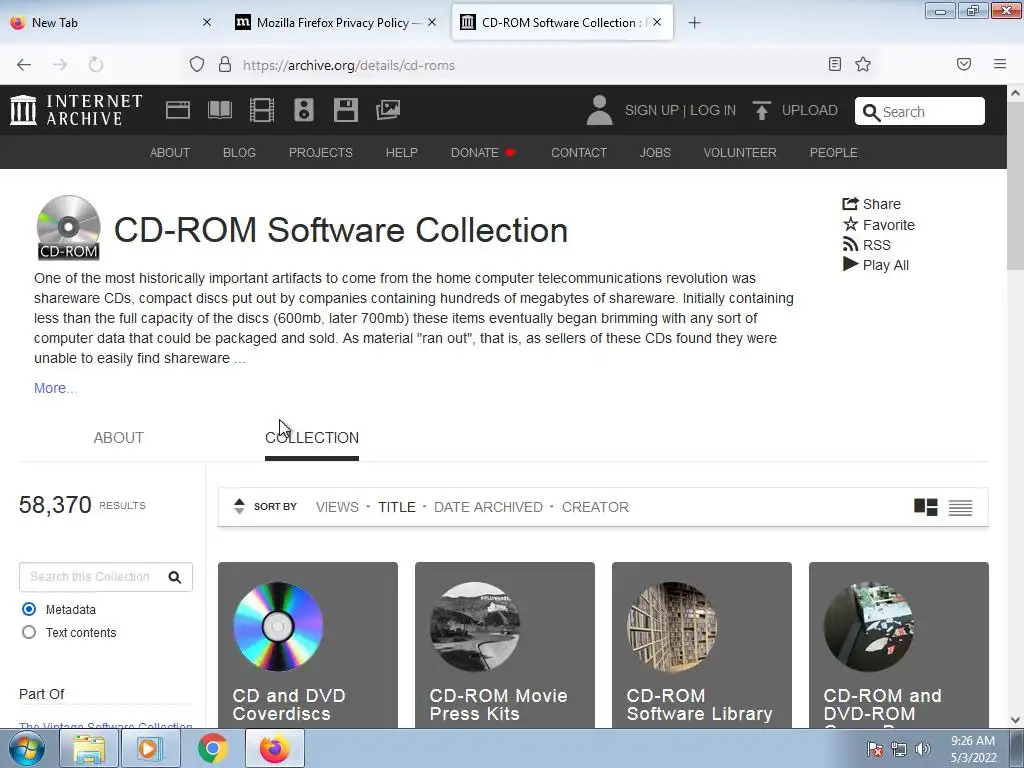Open the BLOG nav menu item
Image resolution: width=1024 pixels, height=768 pixels.
(x=239, y=152)
